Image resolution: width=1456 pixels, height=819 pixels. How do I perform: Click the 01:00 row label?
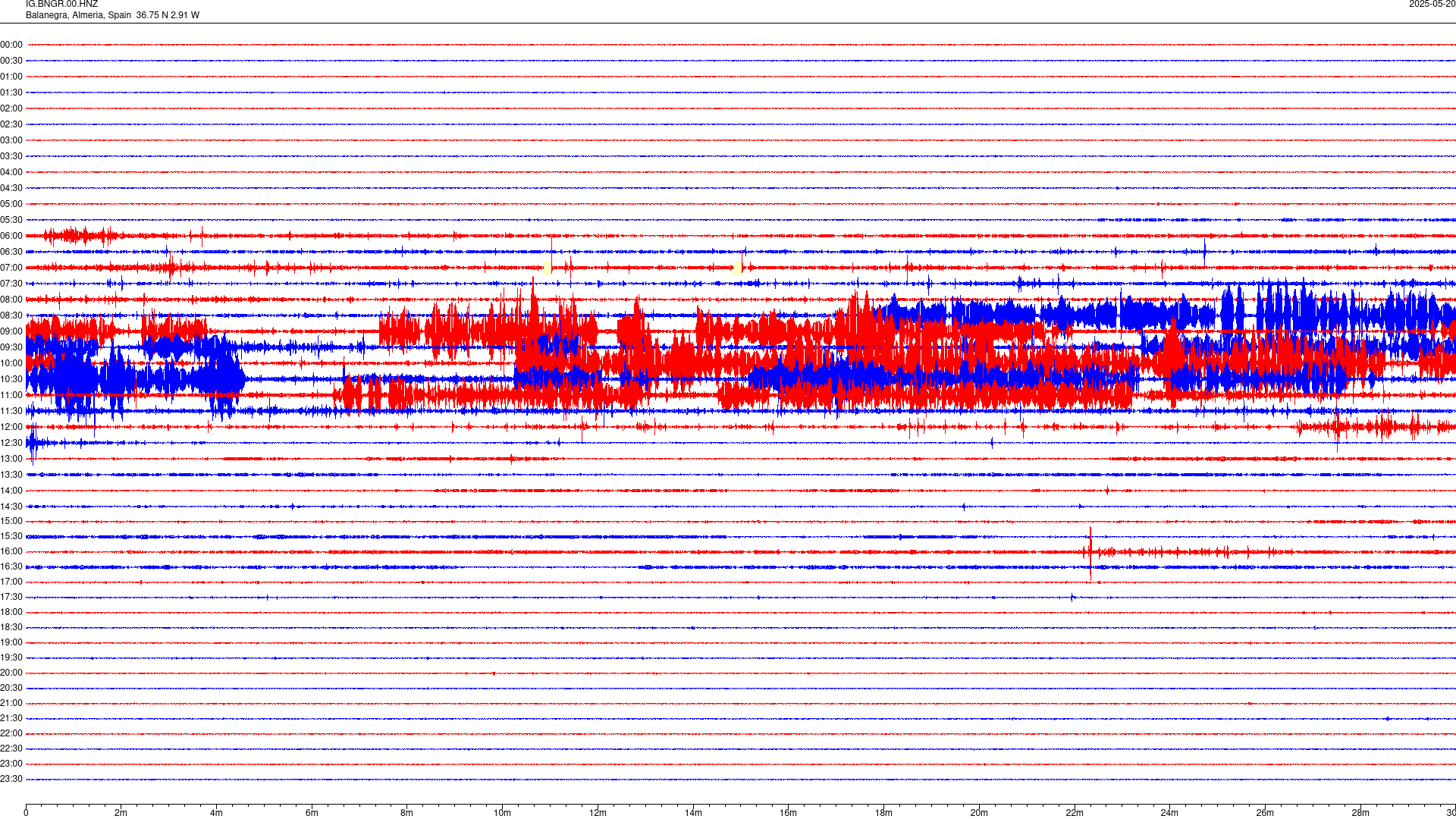(x=11, y=77)
